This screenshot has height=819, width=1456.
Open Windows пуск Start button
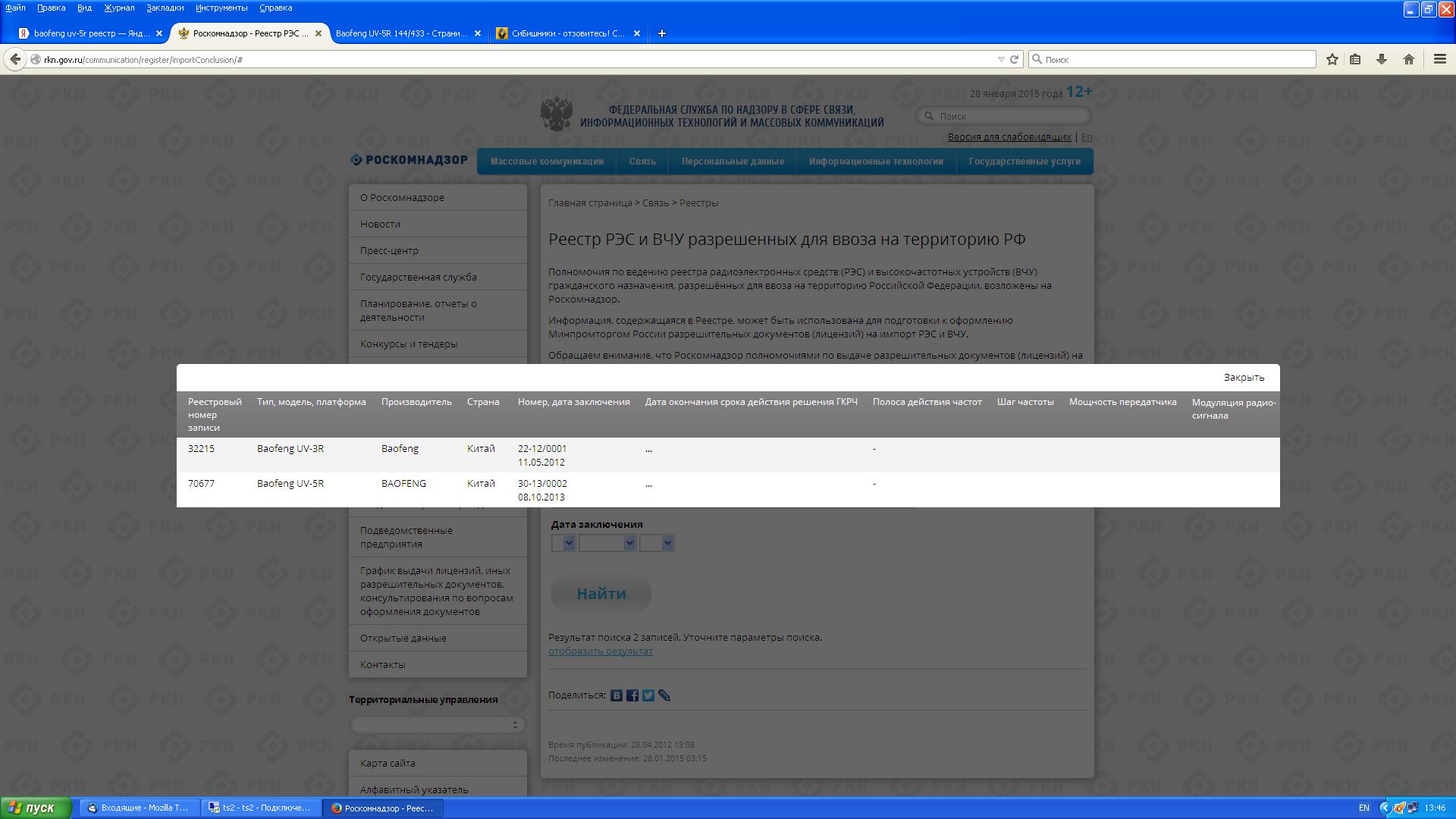coord(36,808)
